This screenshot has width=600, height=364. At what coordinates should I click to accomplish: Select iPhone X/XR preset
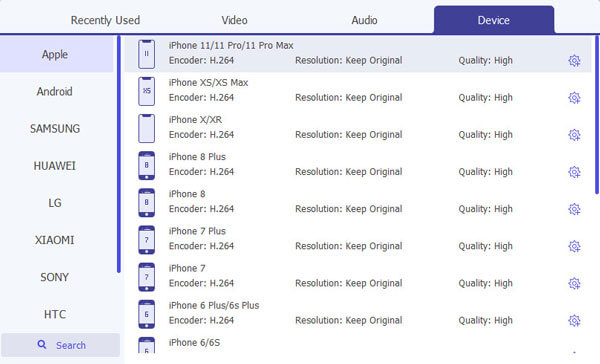195,119
